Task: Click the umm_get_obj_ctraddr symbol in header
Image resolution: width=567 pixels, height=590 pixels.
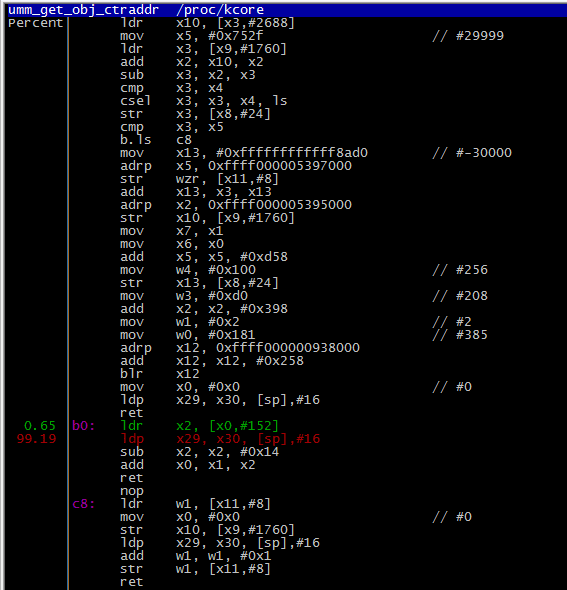Action: [83, 10]
